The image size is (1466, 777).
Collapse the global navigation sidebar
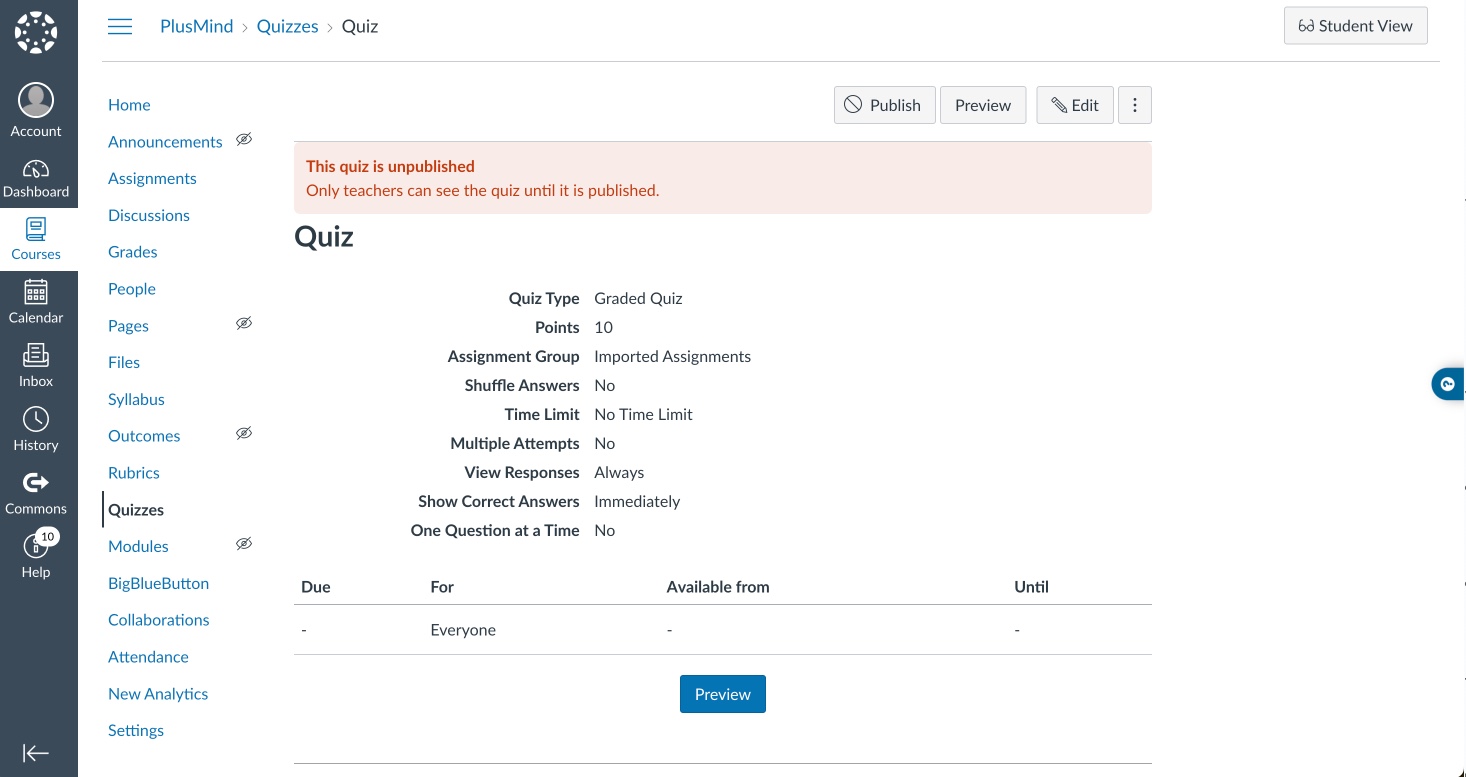(36, 753)
